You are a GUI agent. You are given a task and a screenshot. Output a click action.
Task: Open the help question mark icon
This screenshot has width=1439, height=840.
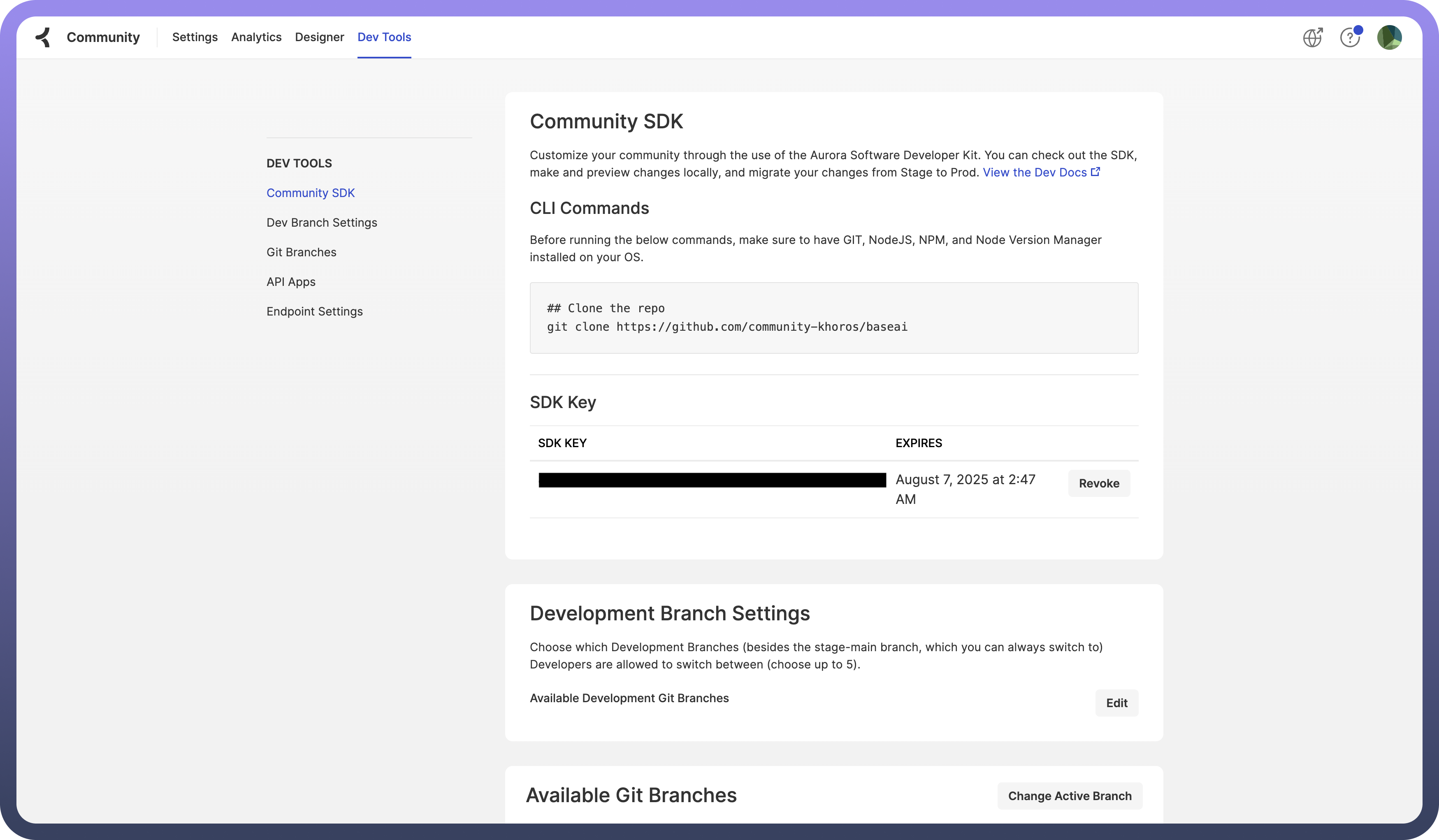[x=1350, y=38]
